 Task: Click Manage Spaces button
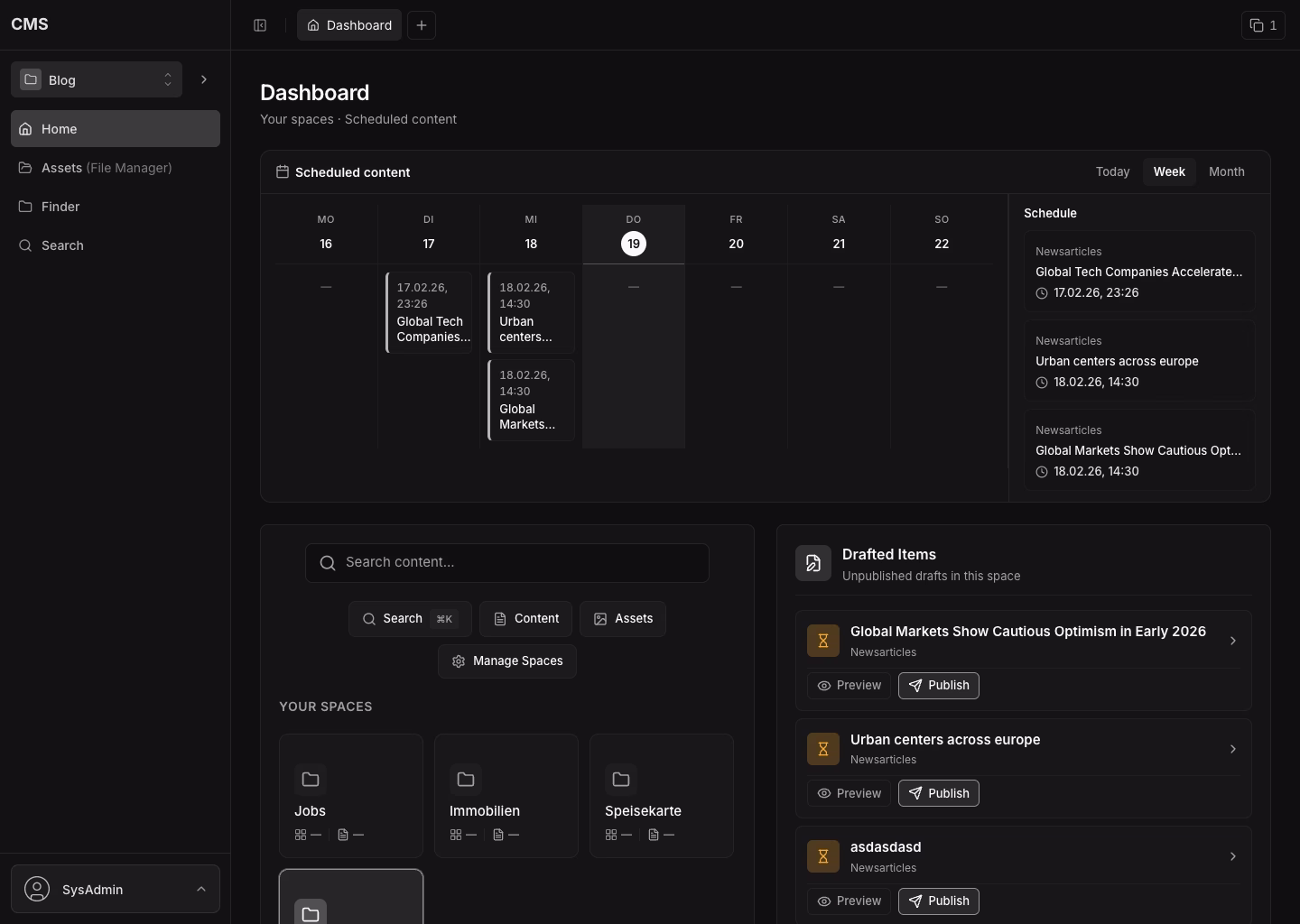click(x=507, y=661)
